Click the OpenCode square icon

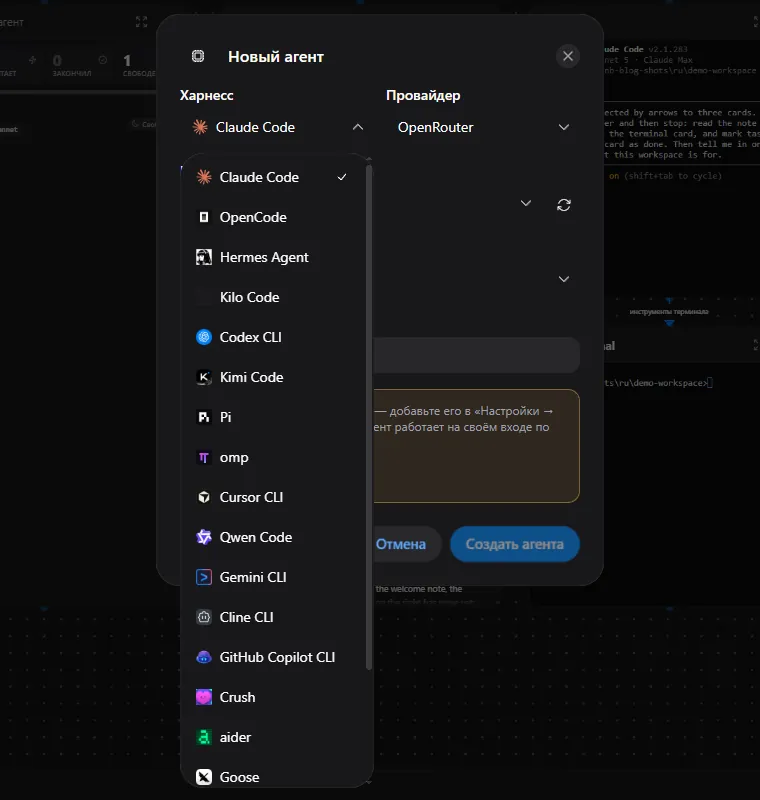(x=204, y=217)
